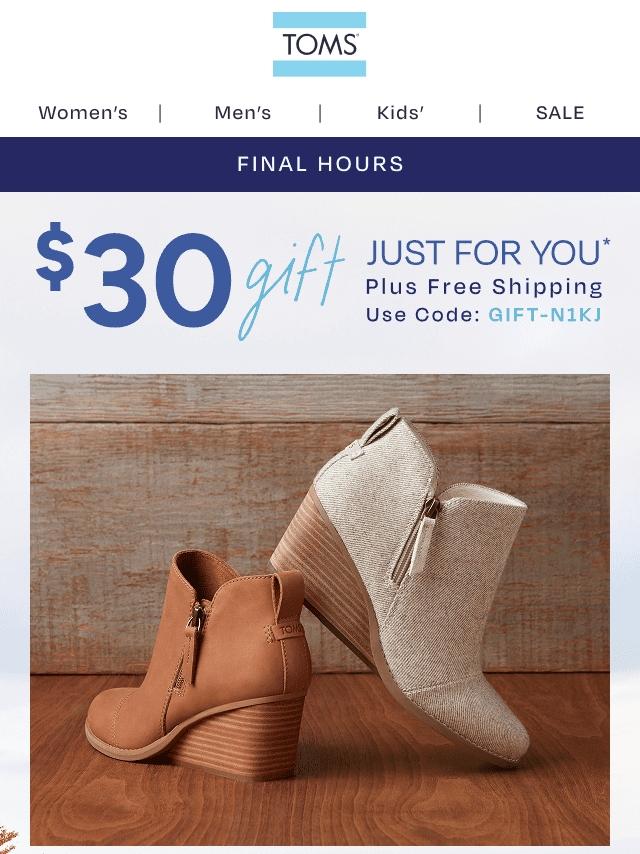Open the SALE section
The height and width of the screenshot is (854, 640).
click(560, 113)
